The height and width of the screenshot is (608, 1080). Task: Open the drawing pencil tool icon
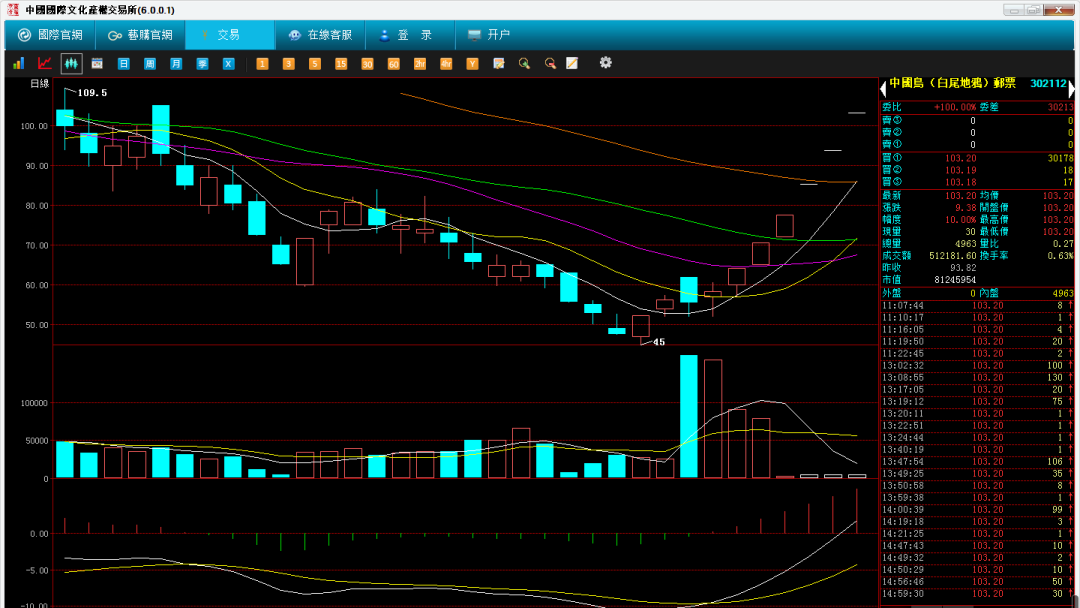572,63
